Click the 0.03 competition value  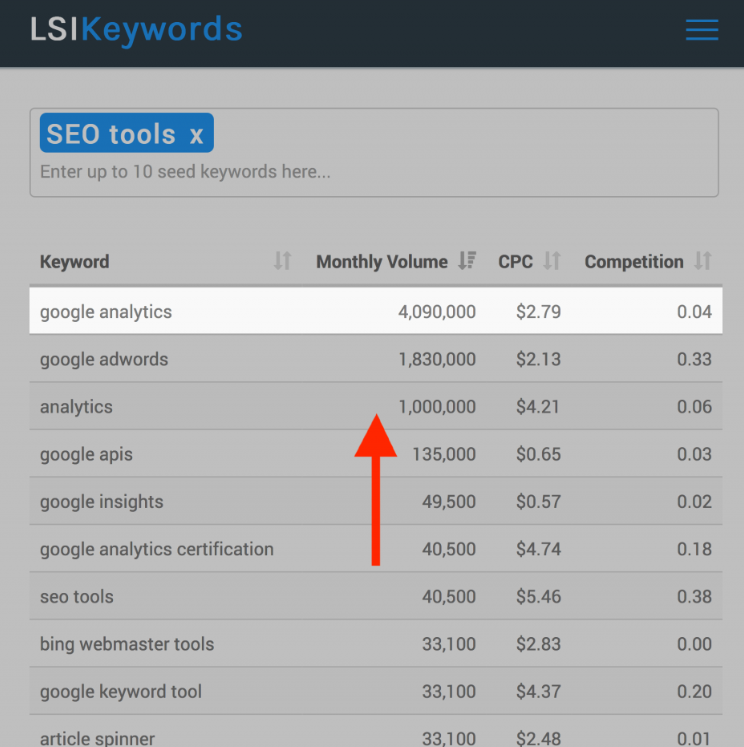(694, 454)
